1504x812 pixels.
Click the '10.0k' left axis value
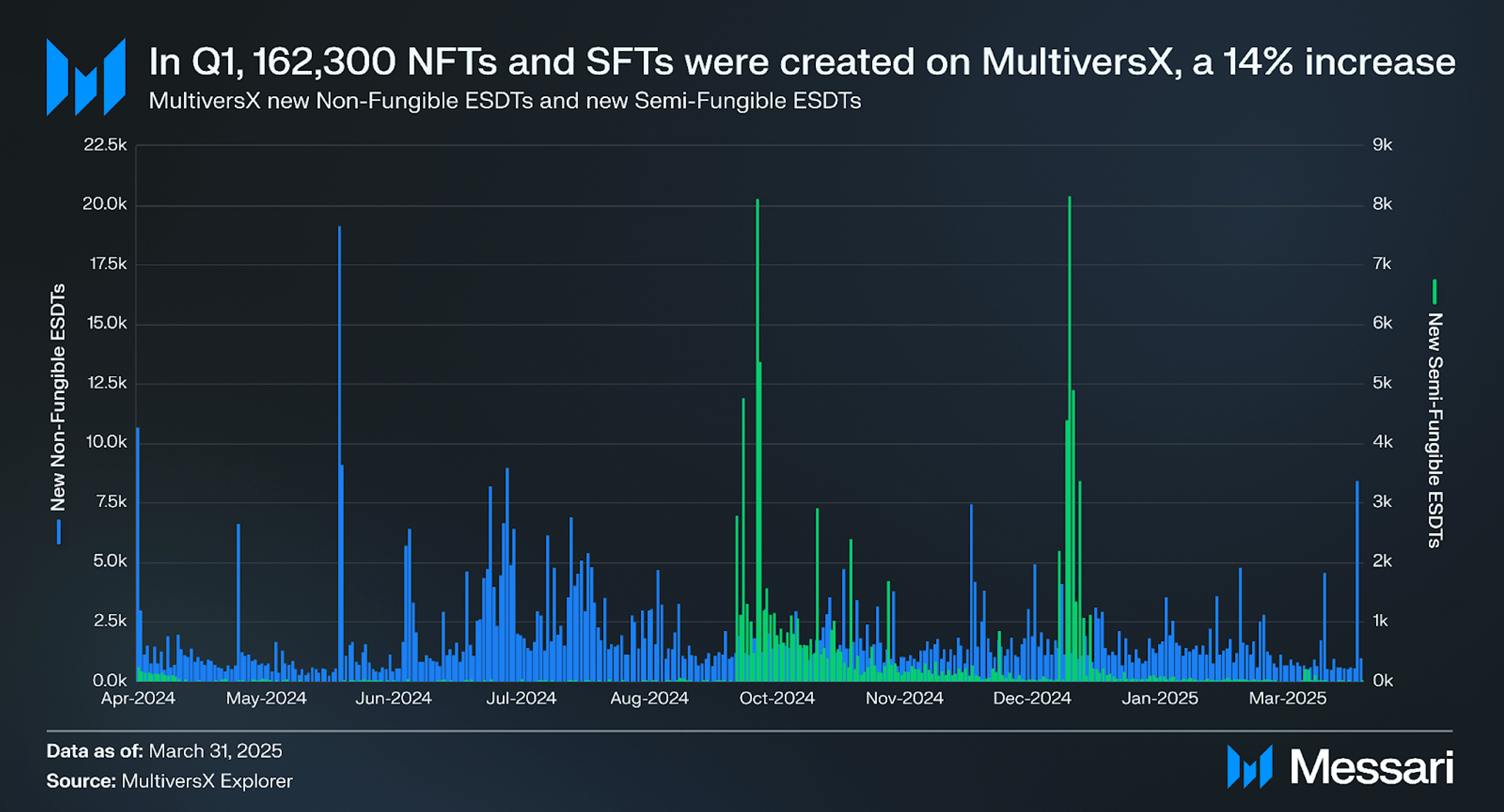coord(107,442)
